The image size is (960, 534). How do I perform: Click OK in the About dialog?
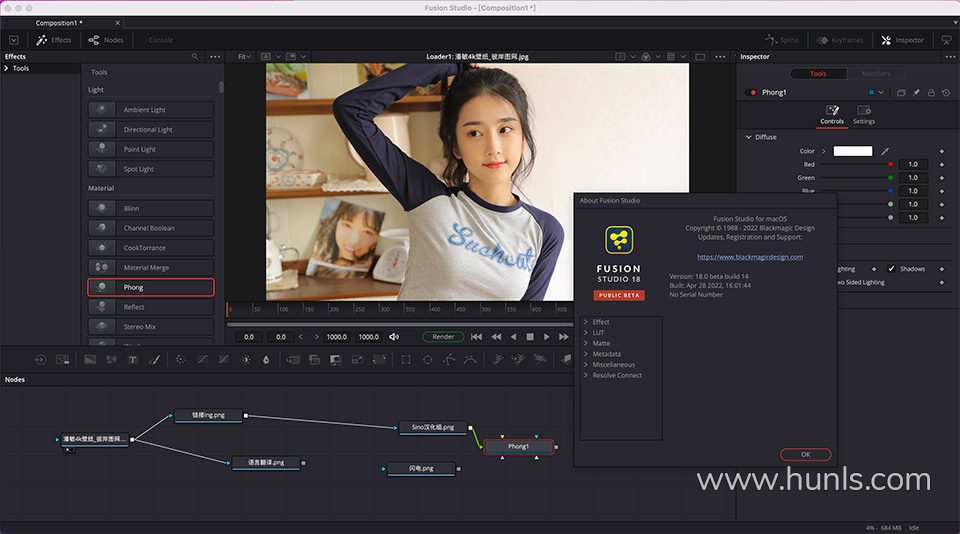click(805, 454)
